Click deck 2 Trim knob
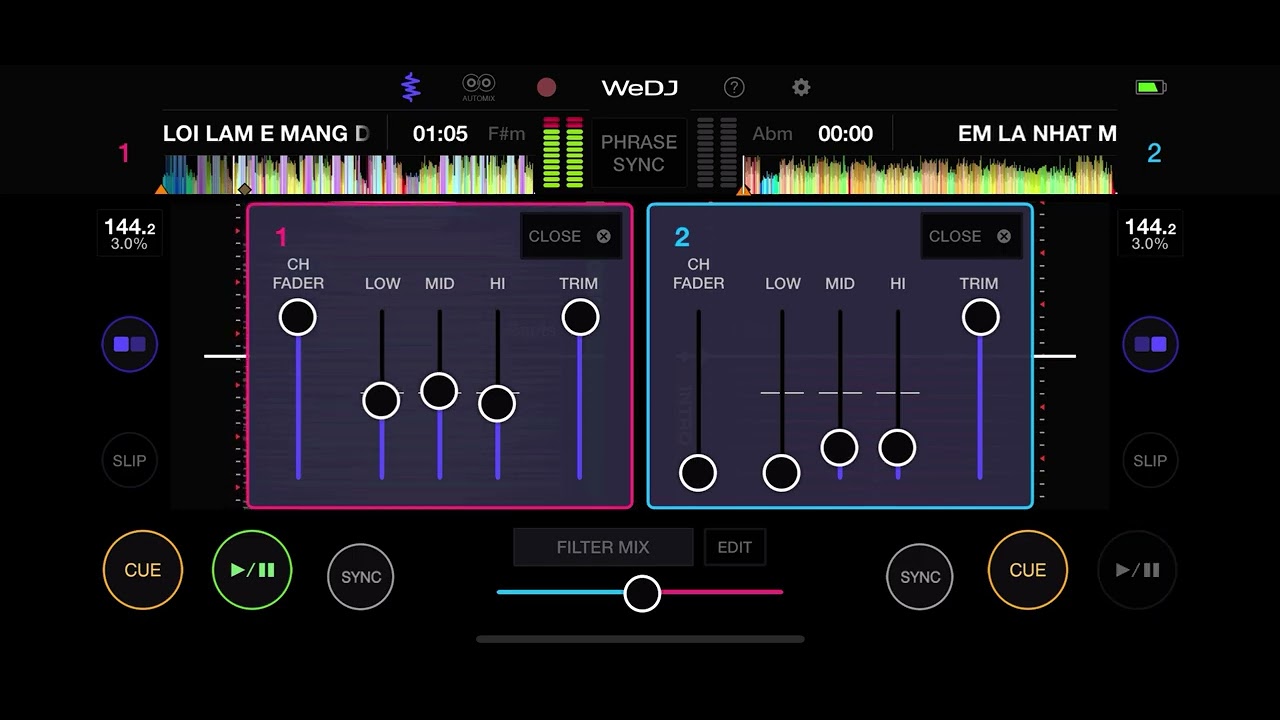1280x720 pixels. 980,318
